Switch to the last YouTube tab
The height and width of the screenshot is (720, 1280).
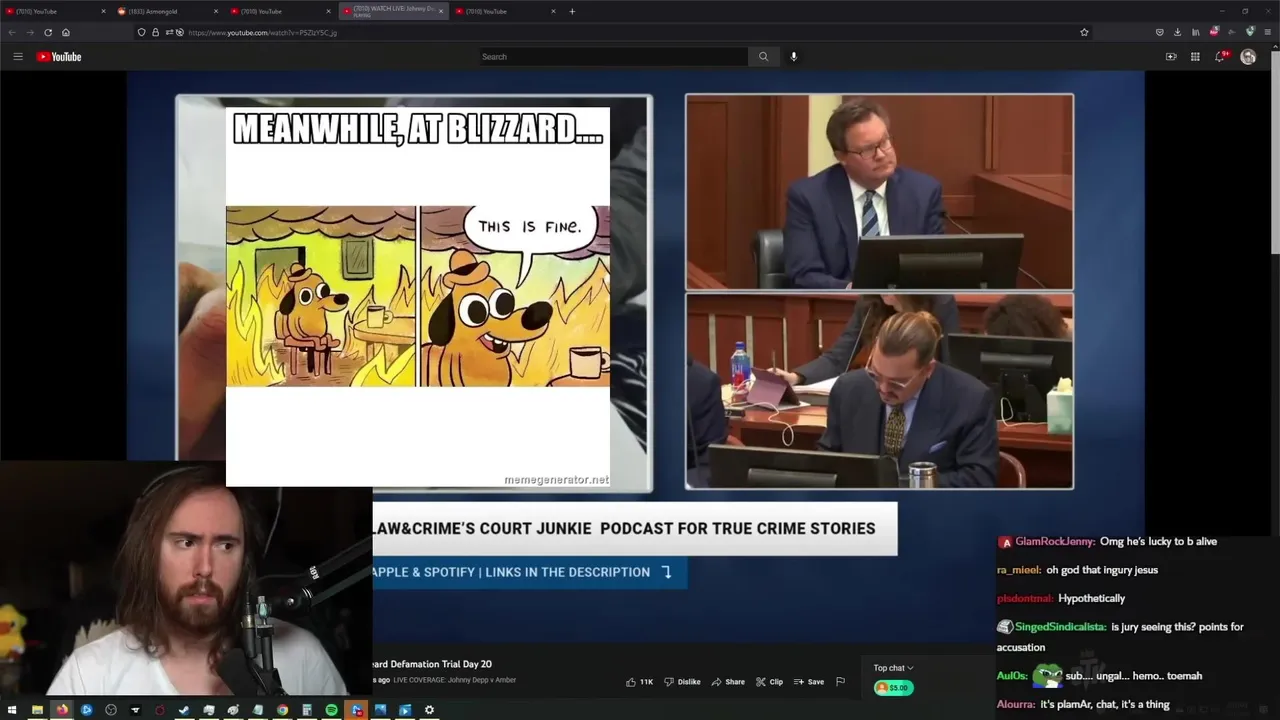pyautogui.click(x=506, y=11)
